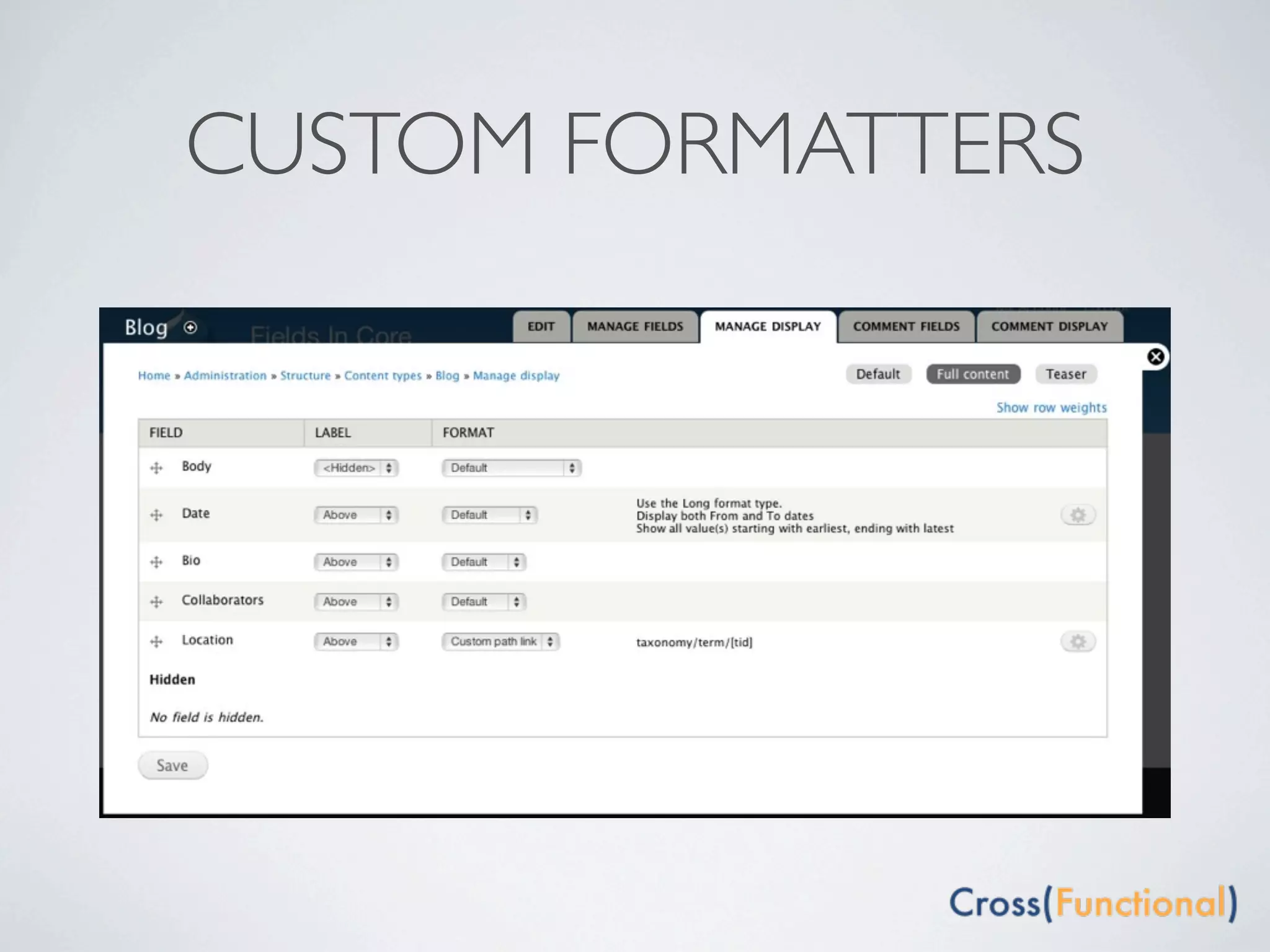Switch to the Teaser view mode
1270x952 pixels.
click(1065, 374)
